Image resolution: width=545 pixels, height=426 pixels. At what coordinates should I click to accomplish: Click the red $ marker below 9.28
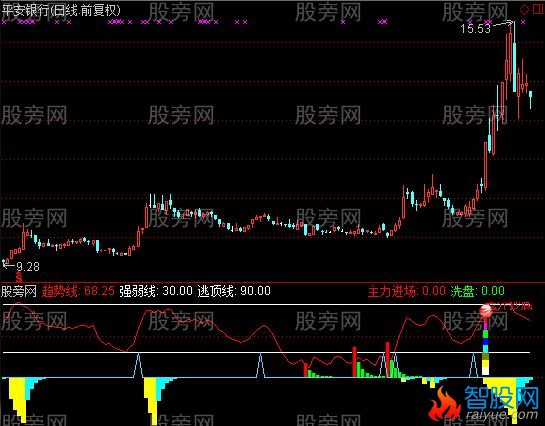pyautogui.click(x=19, y=277)
